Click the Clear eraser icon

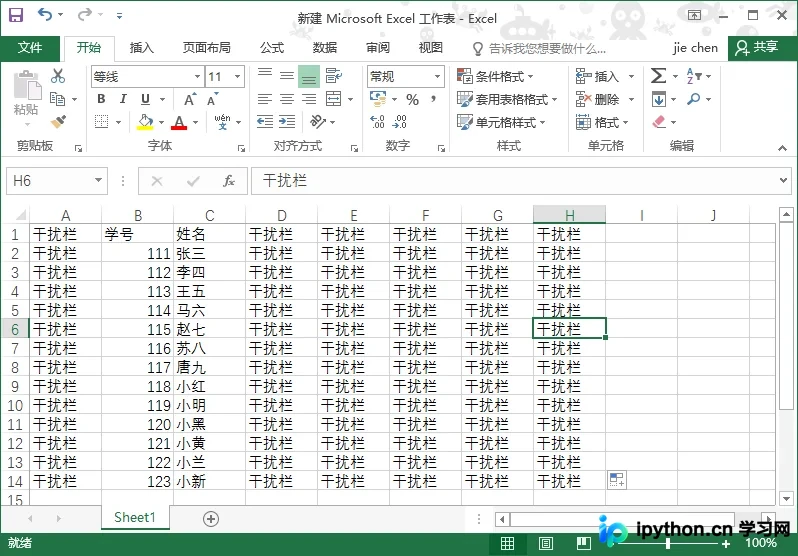click(659, 122)
